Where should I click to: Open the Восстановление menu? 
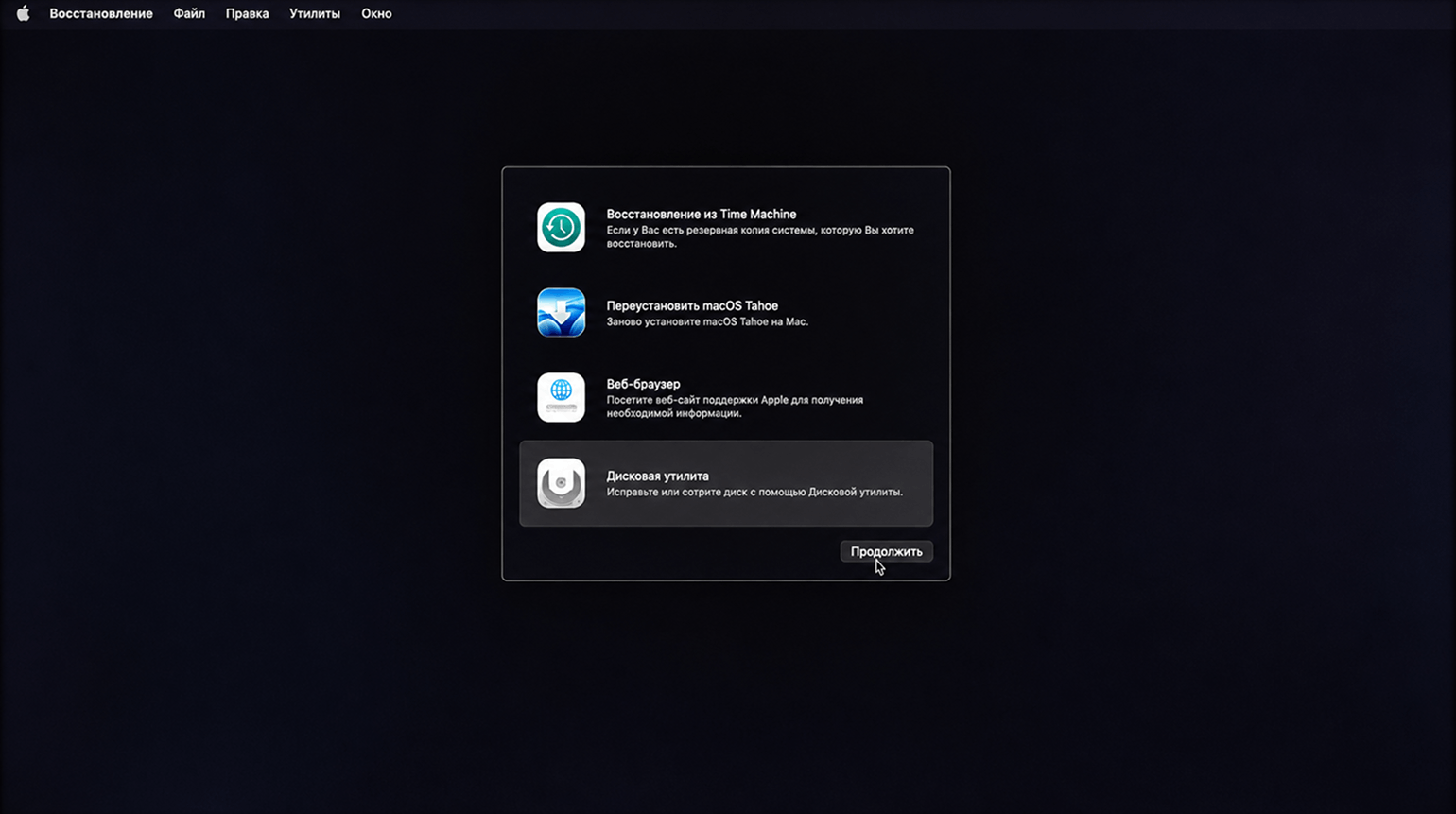pyautogui.click(x=101, y=13)
